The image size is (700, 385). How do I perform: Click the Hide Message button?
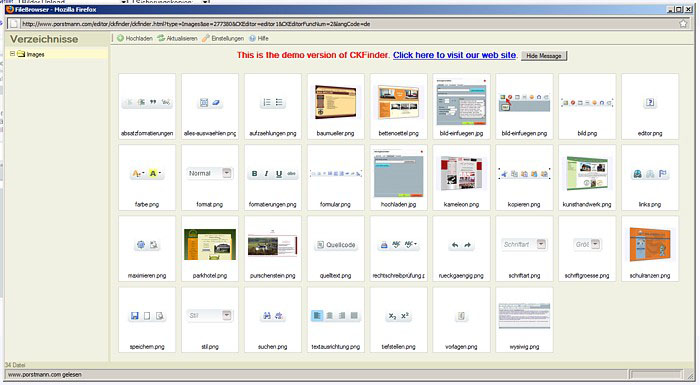544,56
